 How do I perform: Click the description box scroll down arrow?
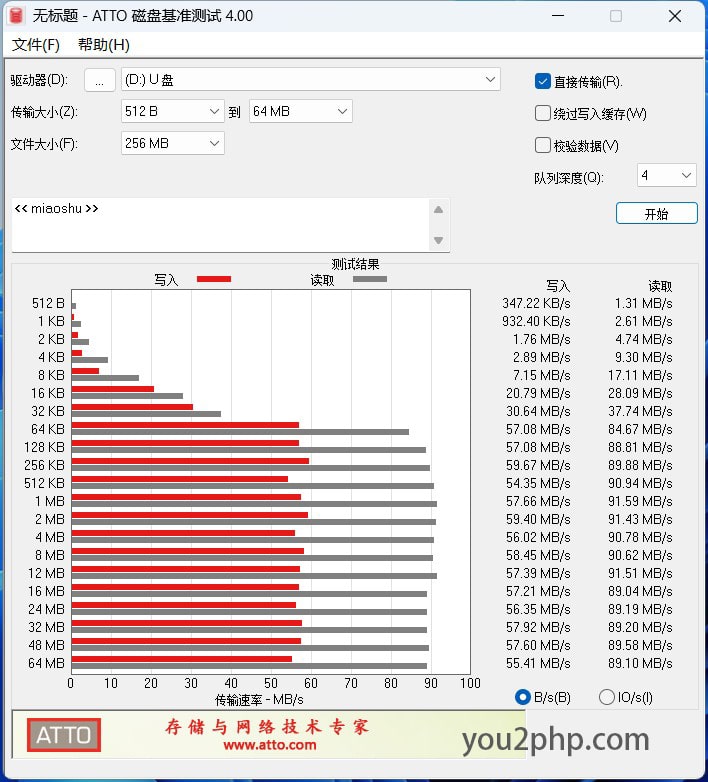click(x=439, y=240)
